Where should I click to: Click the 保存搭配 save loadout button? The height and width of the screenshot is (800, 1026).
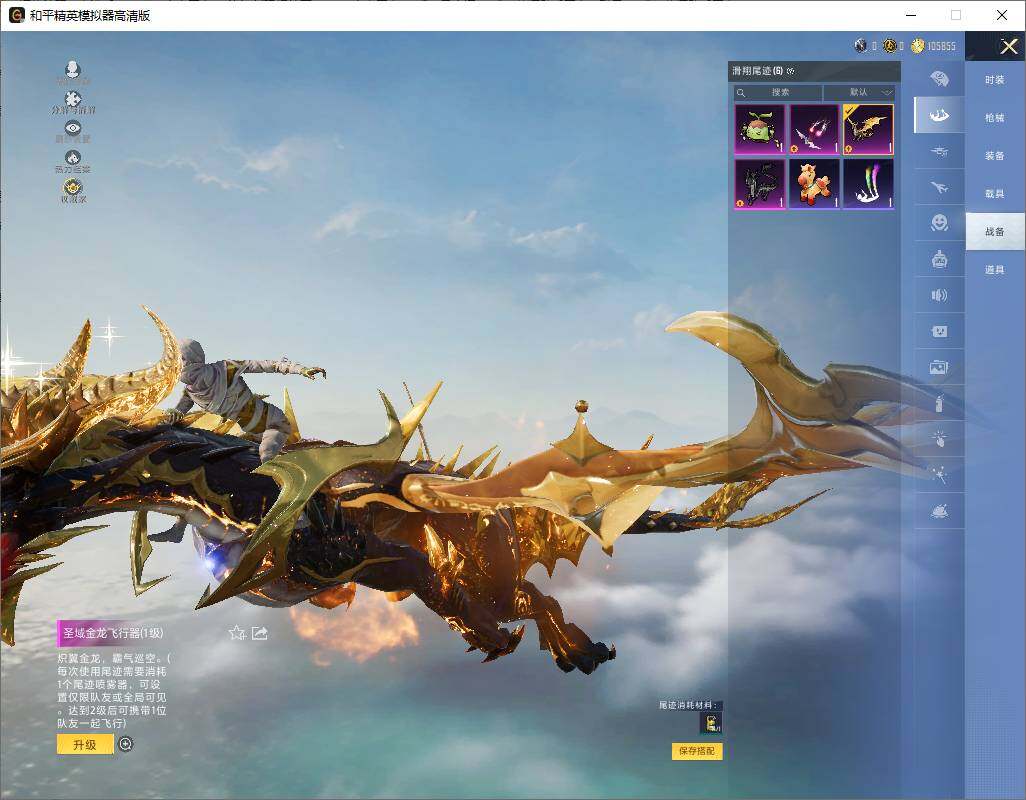pos(697,751)
